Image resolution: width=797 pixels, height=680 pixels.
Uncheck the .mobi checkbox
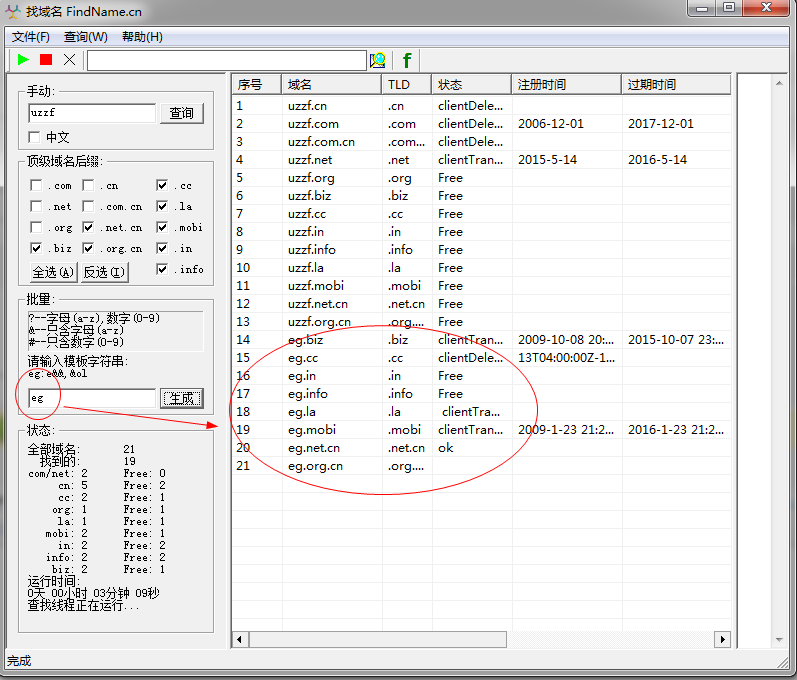point(162,227)
